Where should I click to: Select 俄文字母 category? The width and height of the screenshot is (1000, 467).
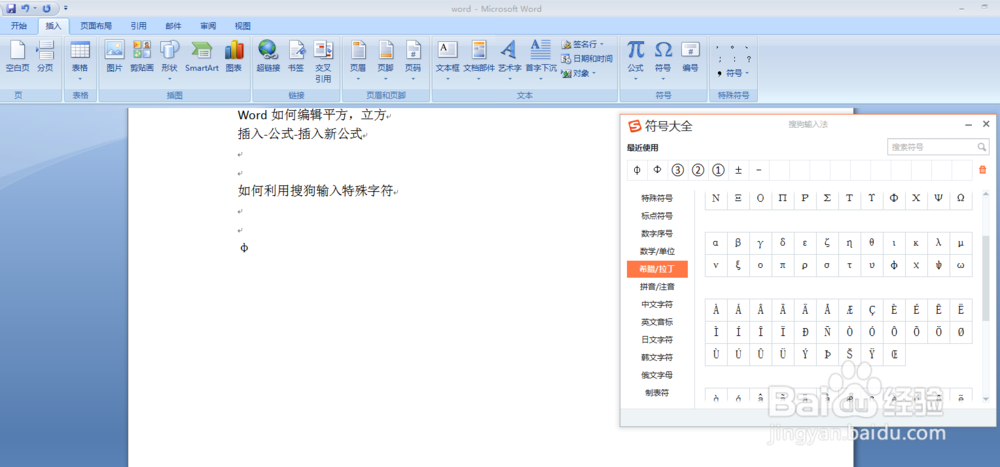click(x=657, y=375)
